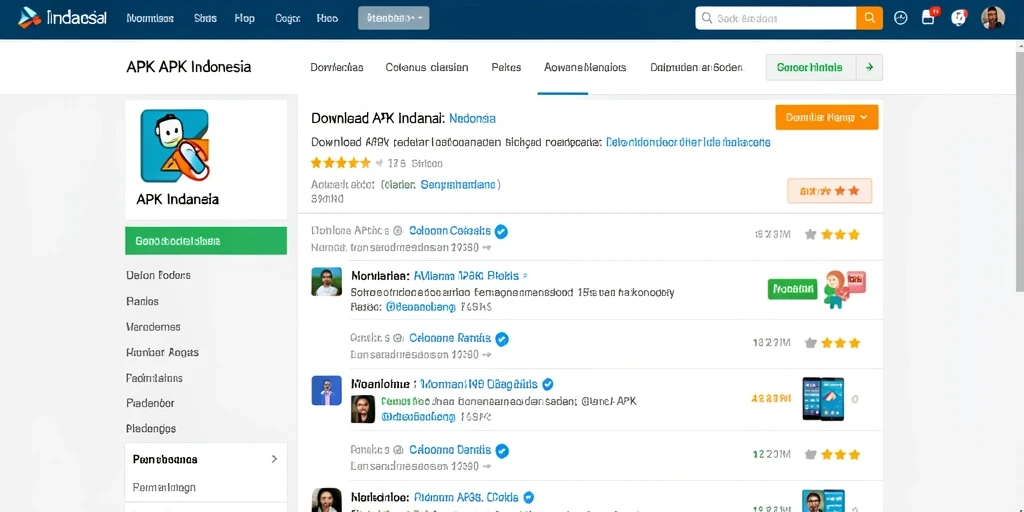Click the grey star in Colonne Ramtis row
This screenshot has width=1024, height=512.
810,343
